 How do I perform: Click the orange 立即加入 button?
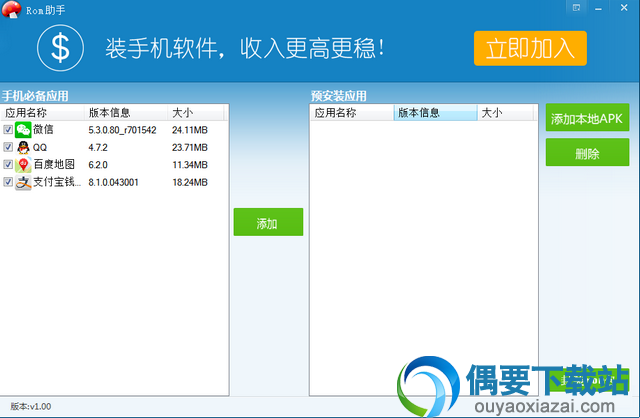pos(530,48)
